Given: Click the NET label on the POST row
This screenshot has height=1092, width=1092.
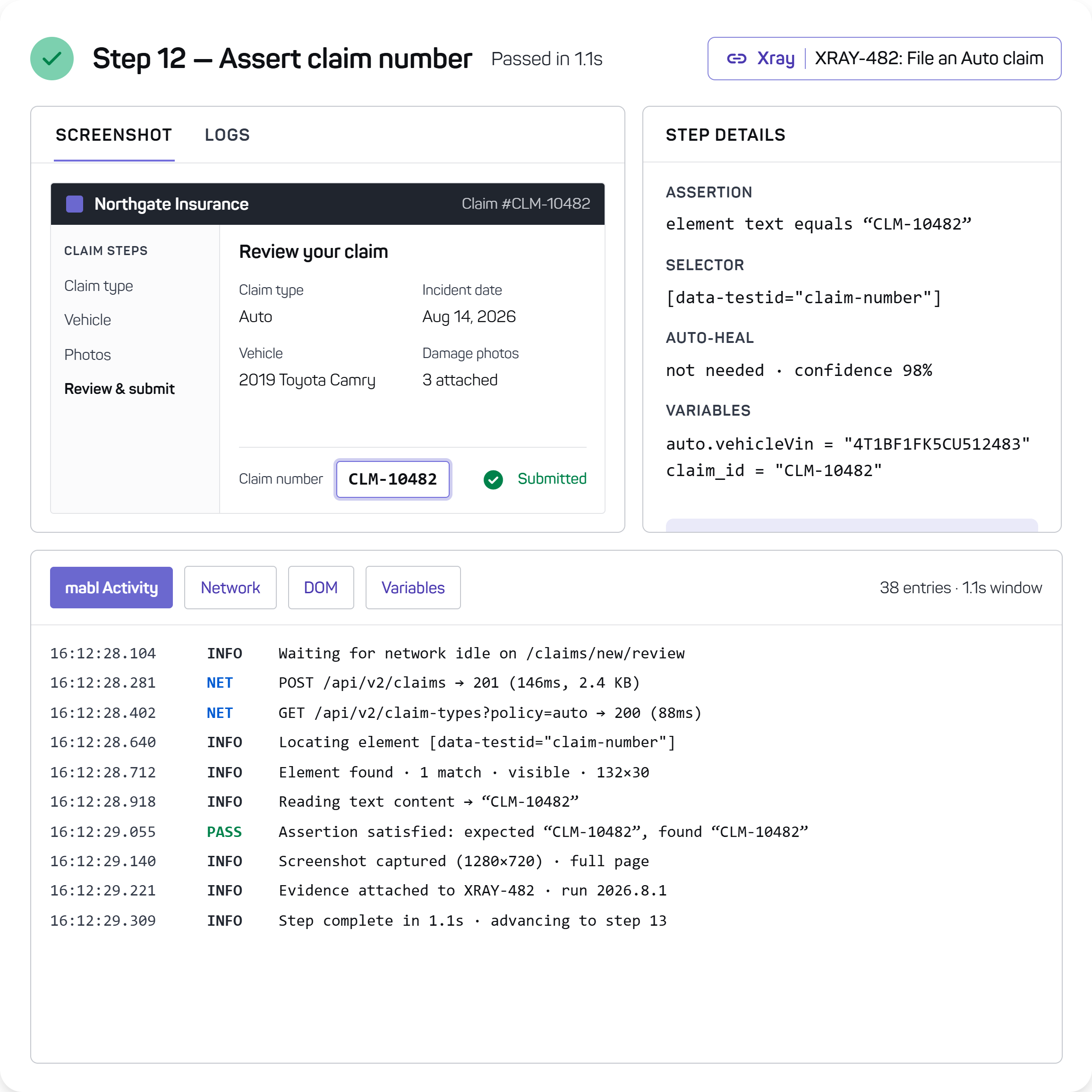Looking at the screenshot, I should [x=219, y=683].
